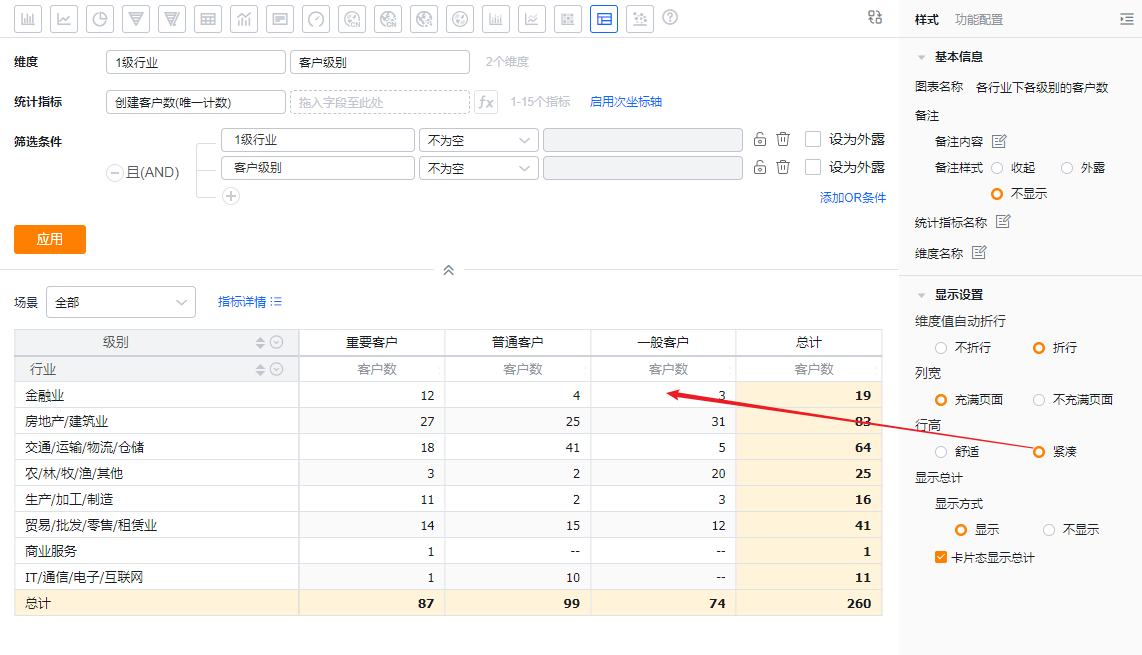Viewport: 1142px width, 655px height.
Task: Choose 不折行 for dimension wrapping
Action: (941, 347)
